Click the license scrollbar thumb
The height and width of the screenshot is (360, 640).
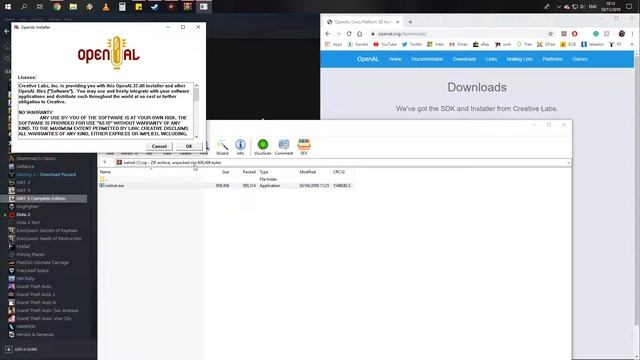pyautogui.click(x=196, y=94)
